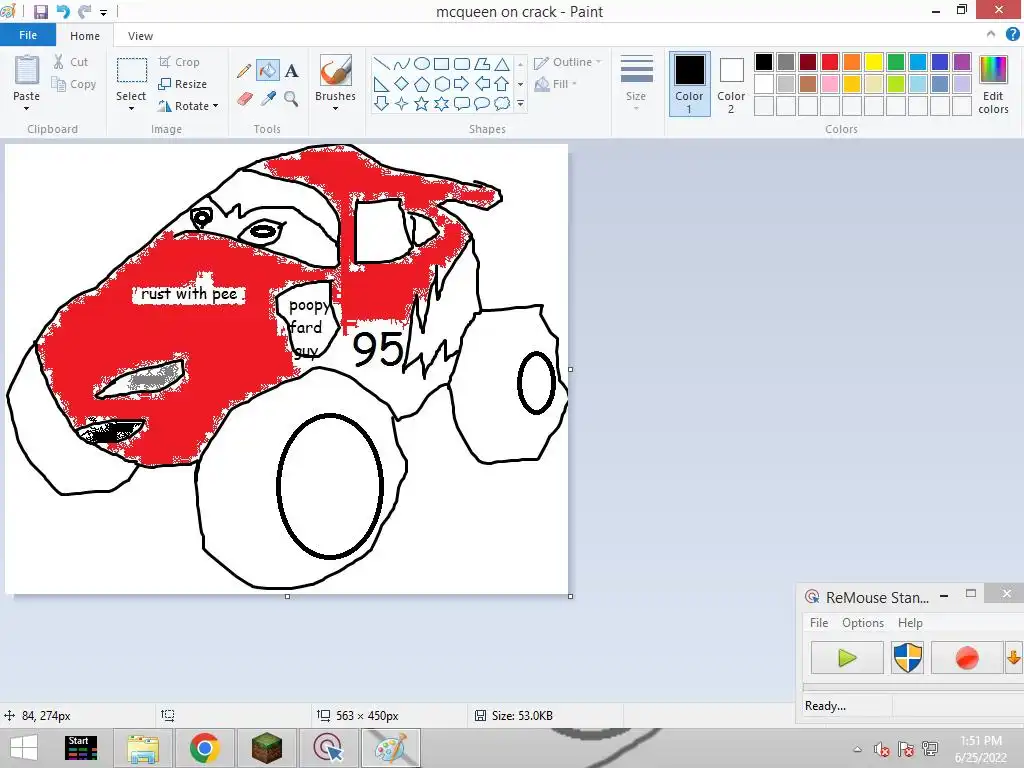This screenshot has height=768, width=1024.
Task: Collapse the ribbon with the caret arrow
Action: pyautogui.click(x=991, y=34)
